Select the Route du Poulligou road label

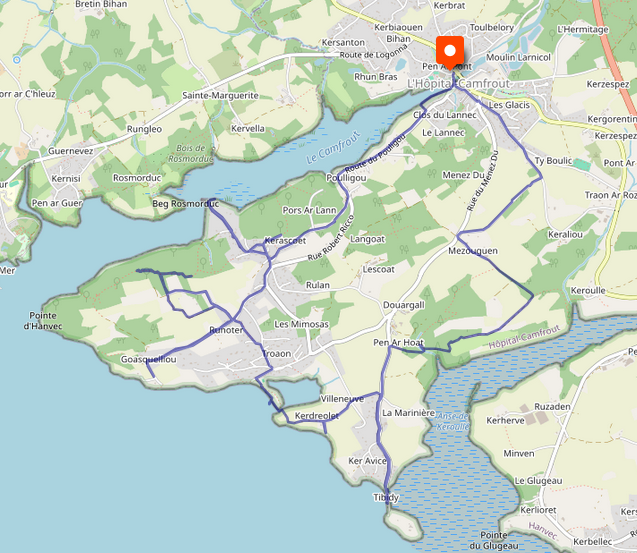tap(376, 153)
